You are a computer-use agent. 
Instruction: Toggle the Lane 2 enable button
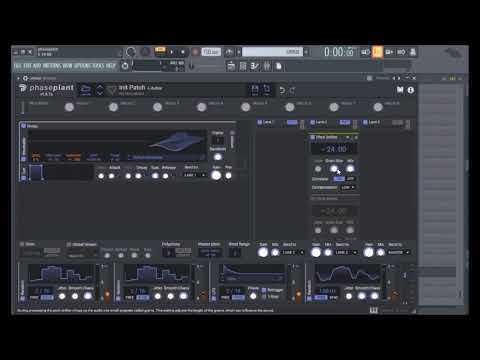click(313, 122)
